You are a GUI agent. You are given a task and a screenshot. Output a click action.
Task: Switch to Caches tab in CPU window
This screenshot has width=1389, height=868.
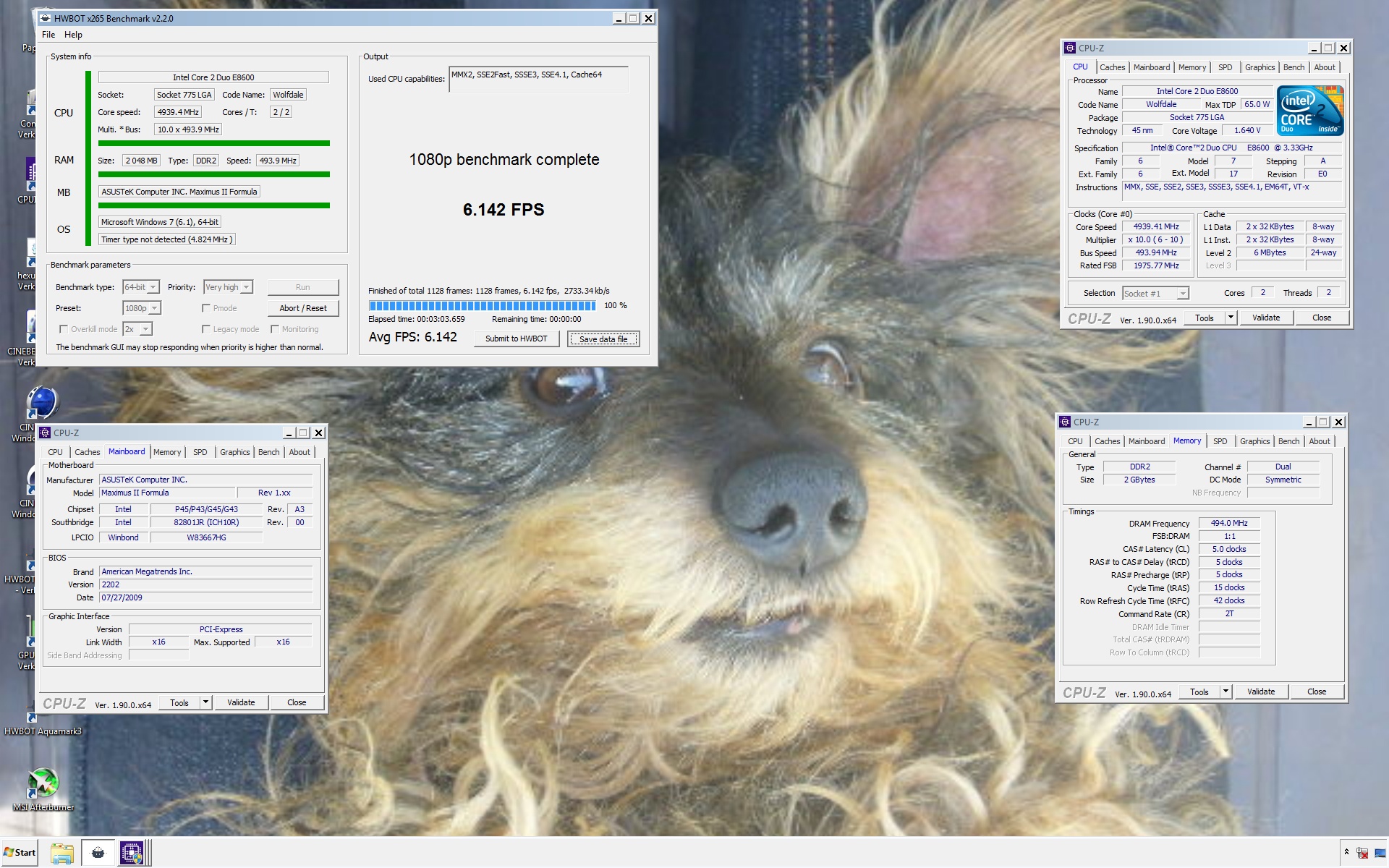(x=1112, y=67)
